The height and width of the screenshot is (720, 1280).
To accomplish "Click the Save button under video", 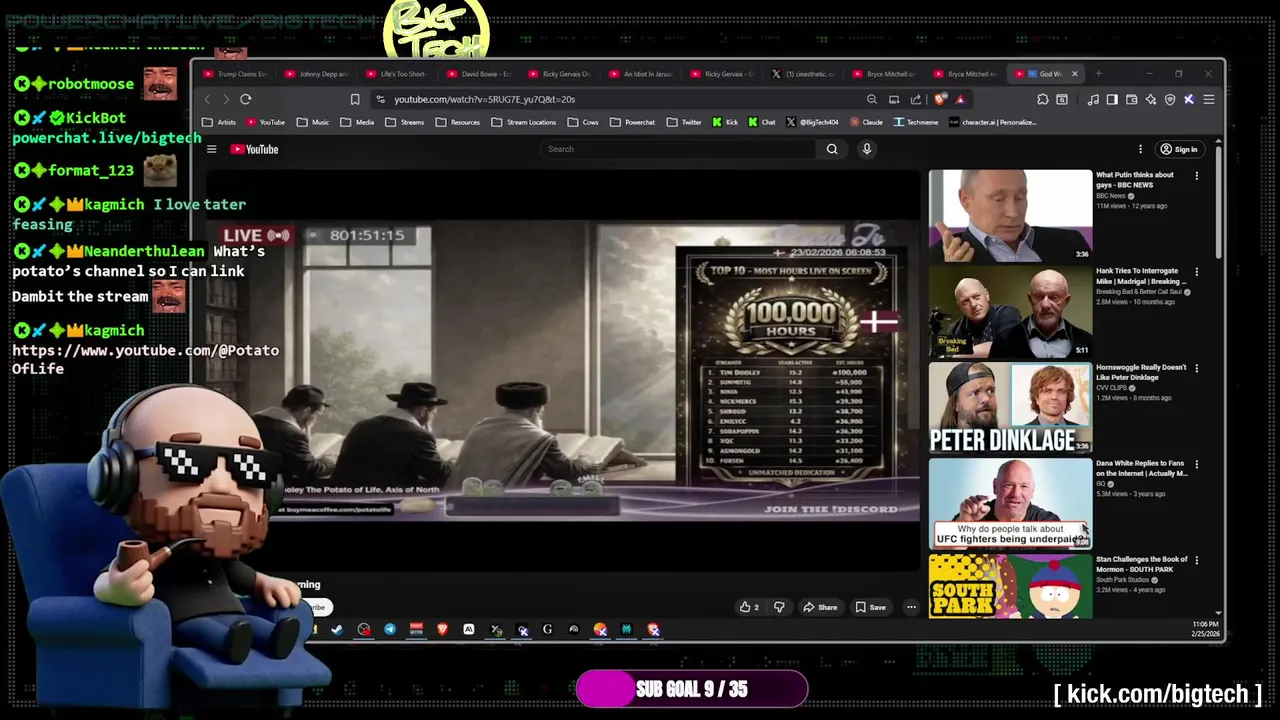I will point(870,607).
